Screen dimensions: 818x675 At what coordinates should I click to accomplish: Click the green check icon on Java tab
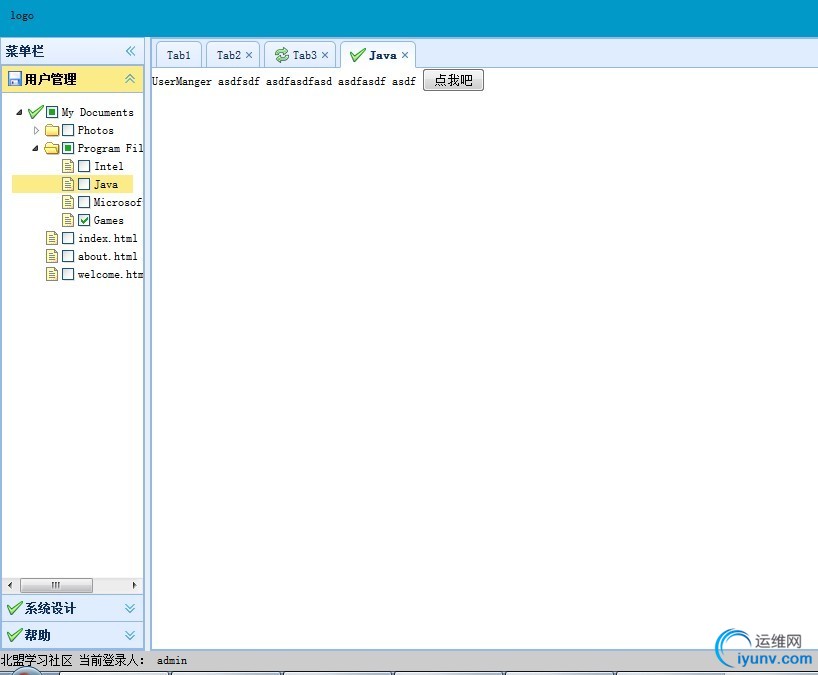(357, 55)
